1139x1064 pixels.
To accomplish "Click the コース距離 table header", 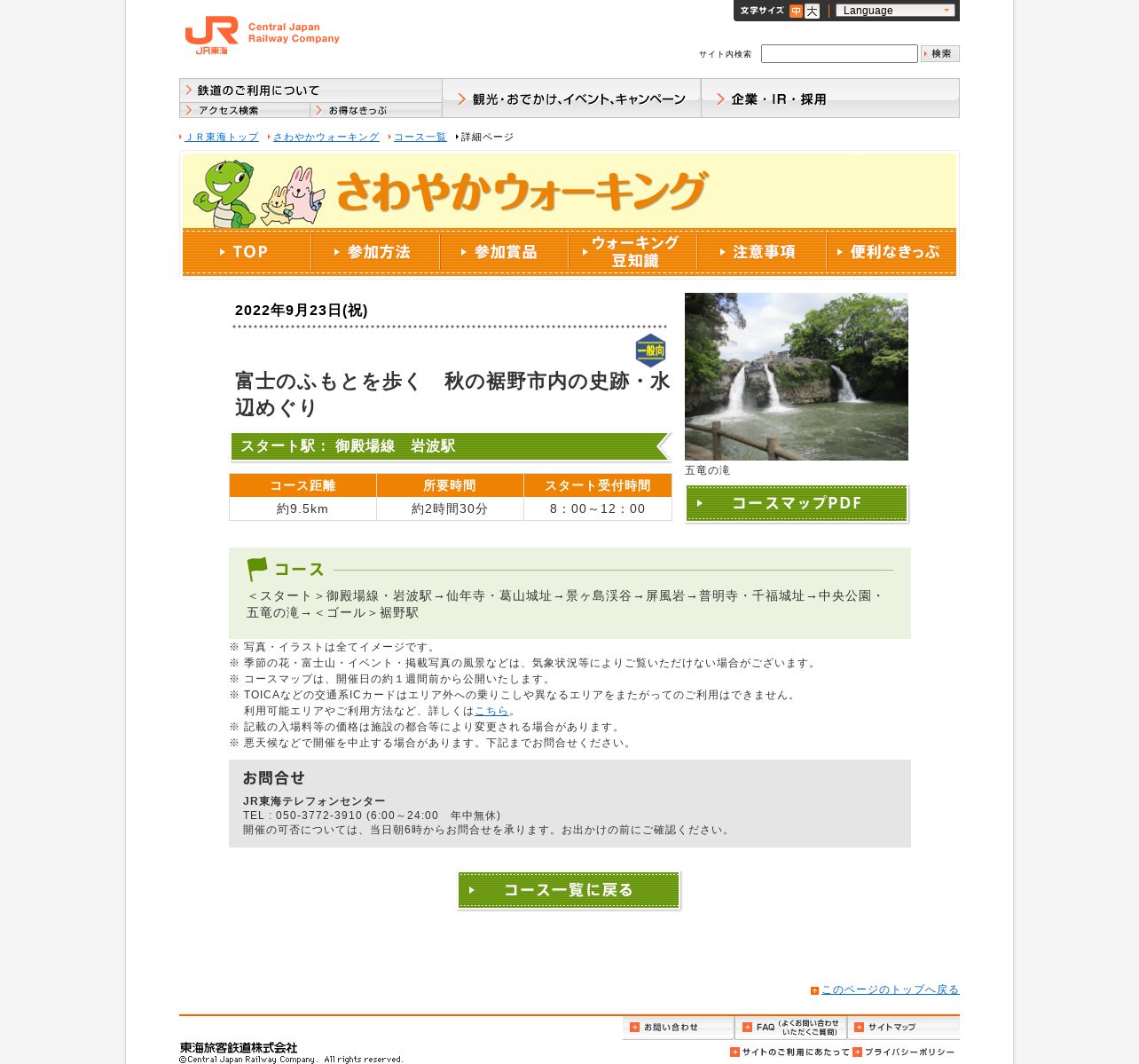I will click(302, 485).
